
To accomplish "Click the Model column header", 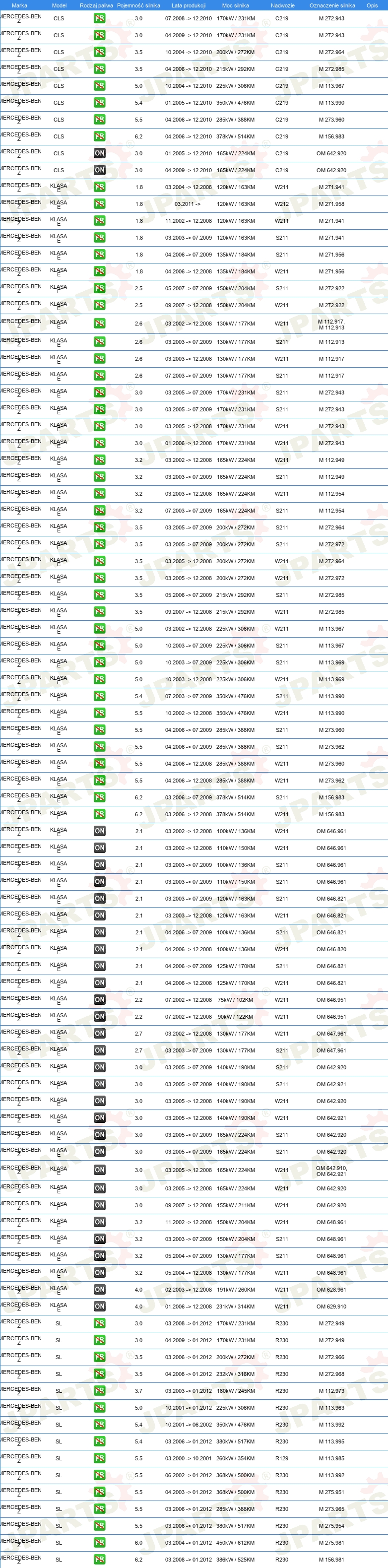I will pos(59,5).
